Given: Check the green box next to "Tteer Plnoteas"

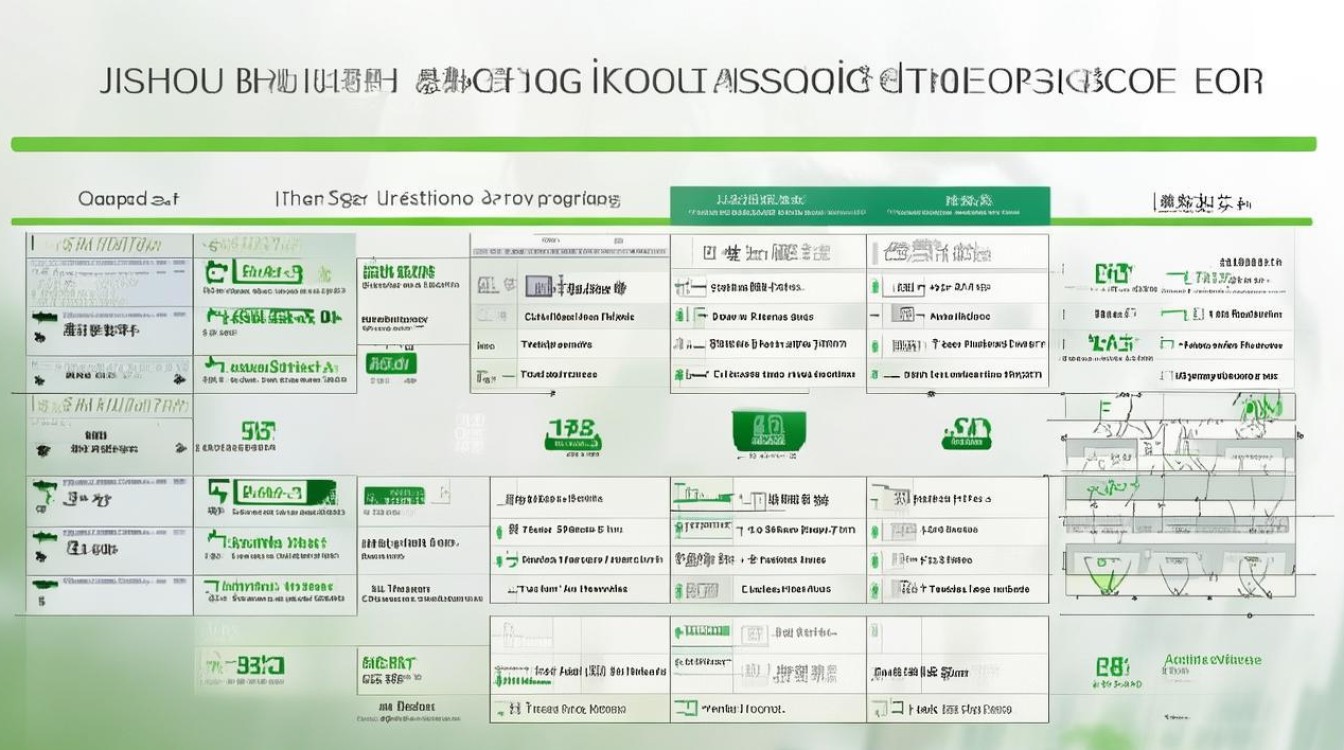Looking at the screenshot, I should 874,345.
